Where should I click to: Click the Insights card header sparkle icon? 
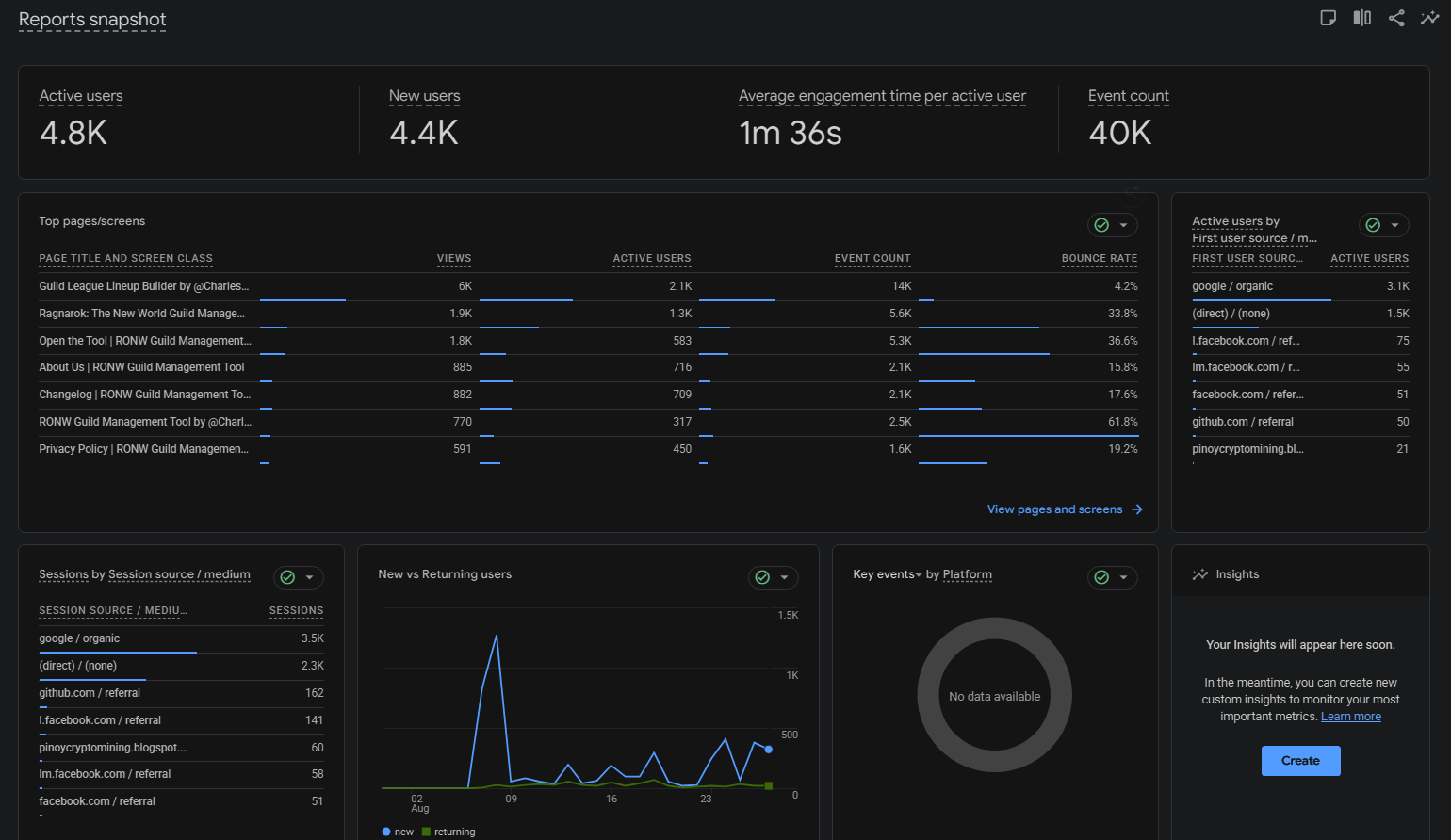pos(1199,574)
